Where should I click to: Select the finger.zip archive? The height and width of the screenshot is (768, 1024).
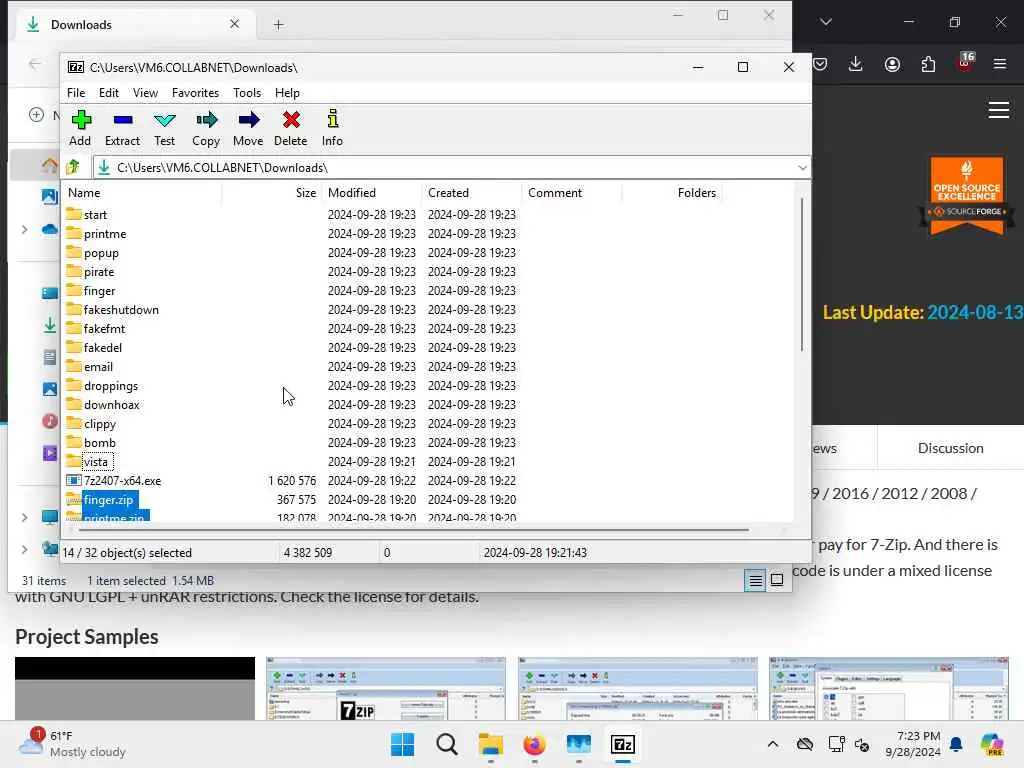click(108, 500)
